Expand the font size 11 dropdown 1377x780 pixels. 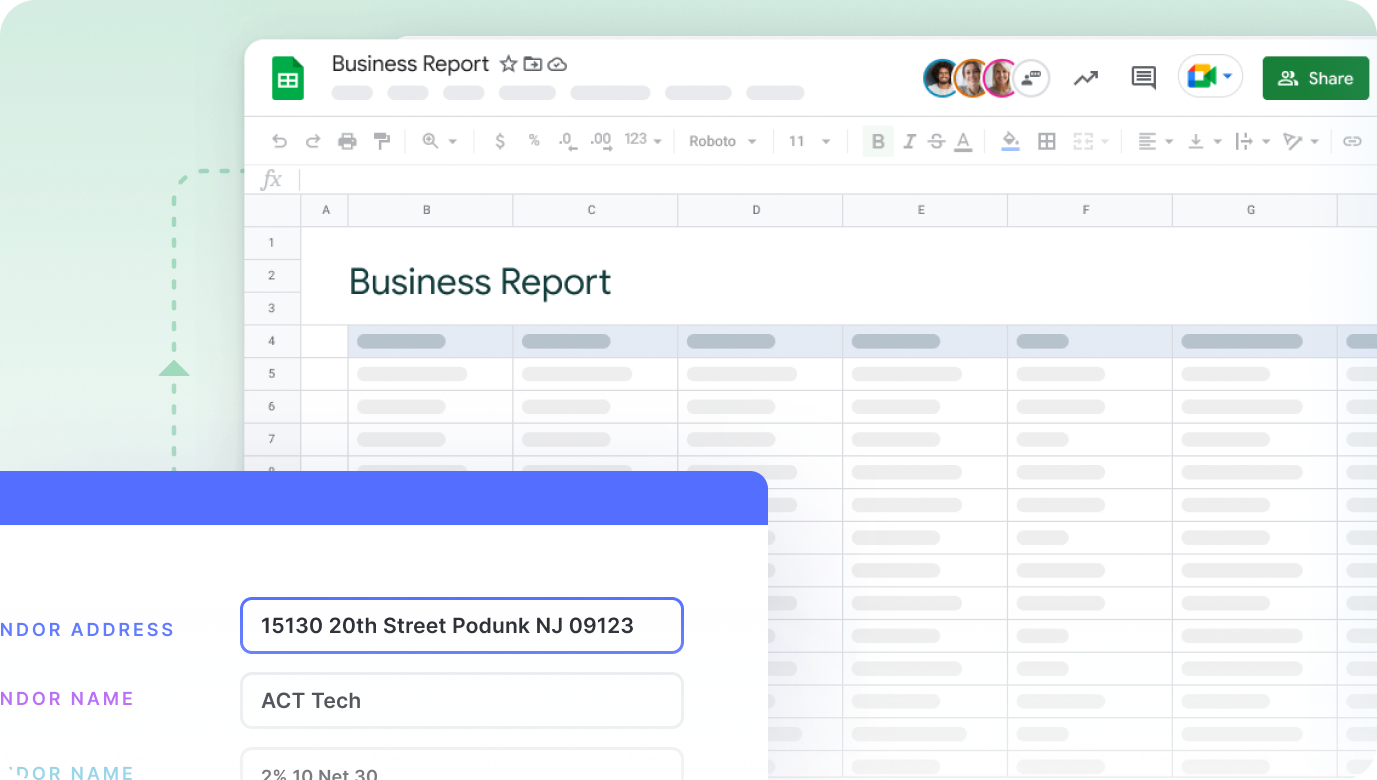pyautogui.click(x=809, y=142)
